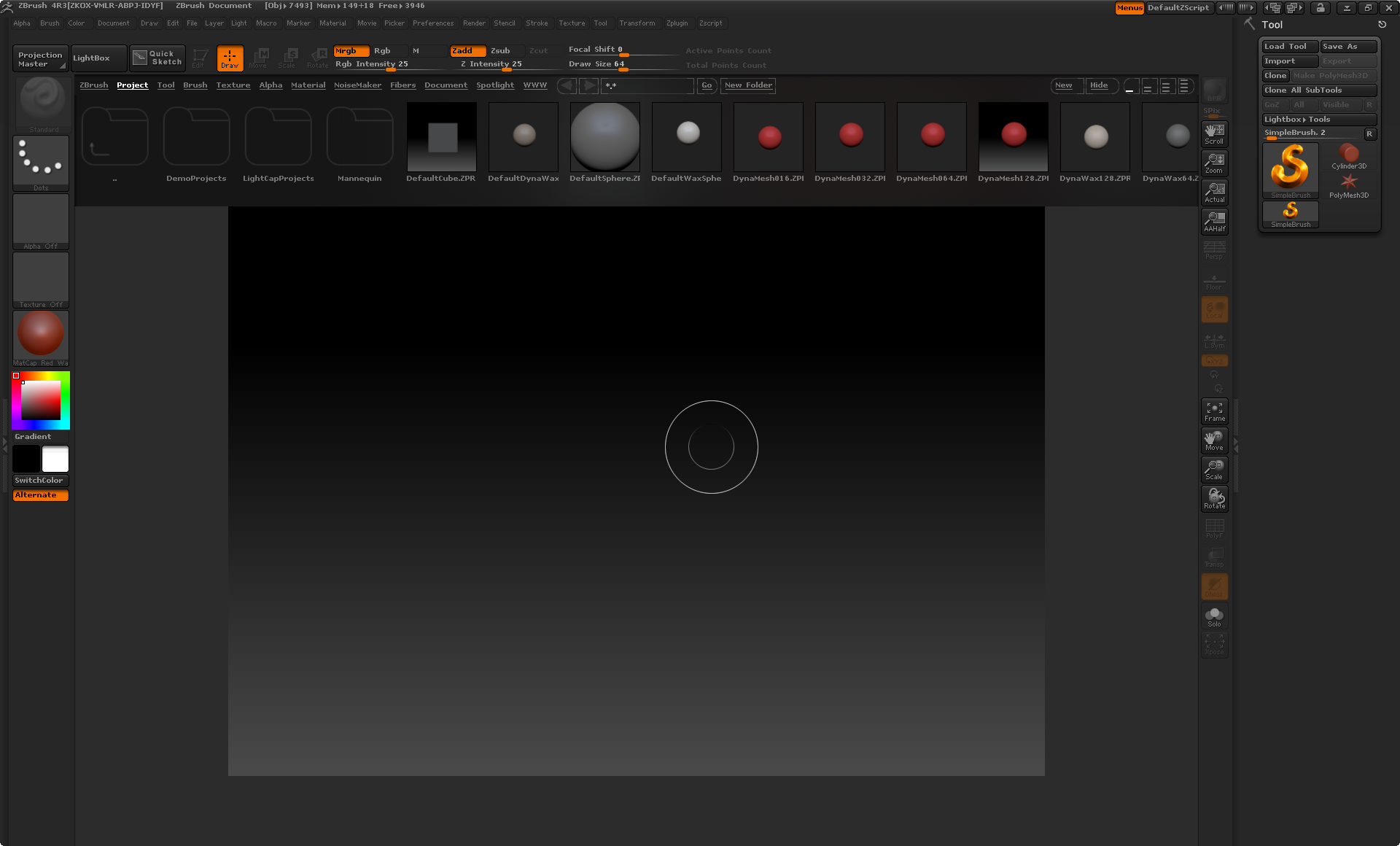Click the Zoom document icon
Image resolution: width=1400 pixels, height=846 pixels.
pyautogui.click(x=1214, y=163)
